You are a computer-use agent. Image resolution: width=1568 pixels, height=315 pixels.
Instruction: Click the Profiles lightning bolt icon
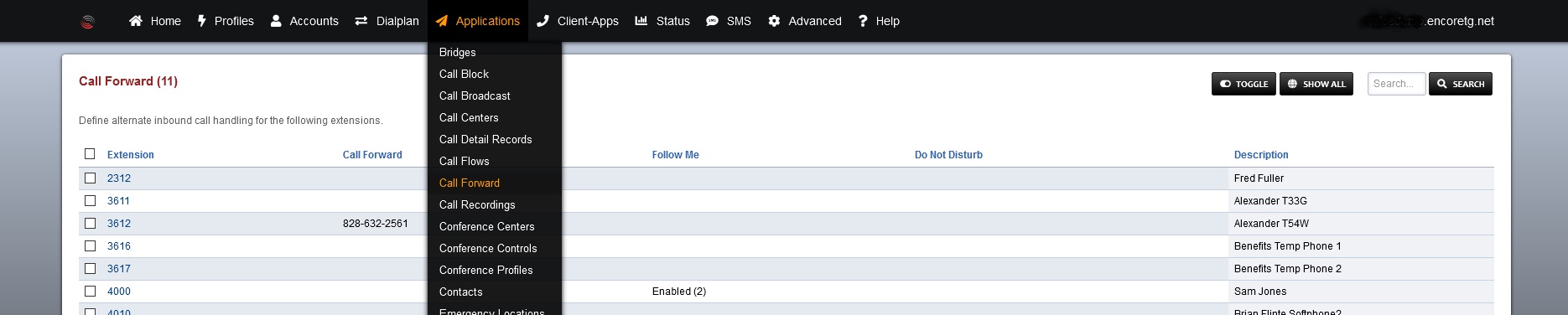pos(201,21)
